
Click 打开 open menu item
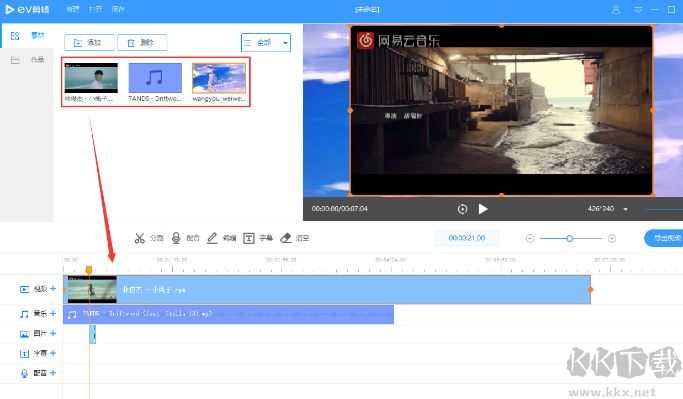point(95,9)
